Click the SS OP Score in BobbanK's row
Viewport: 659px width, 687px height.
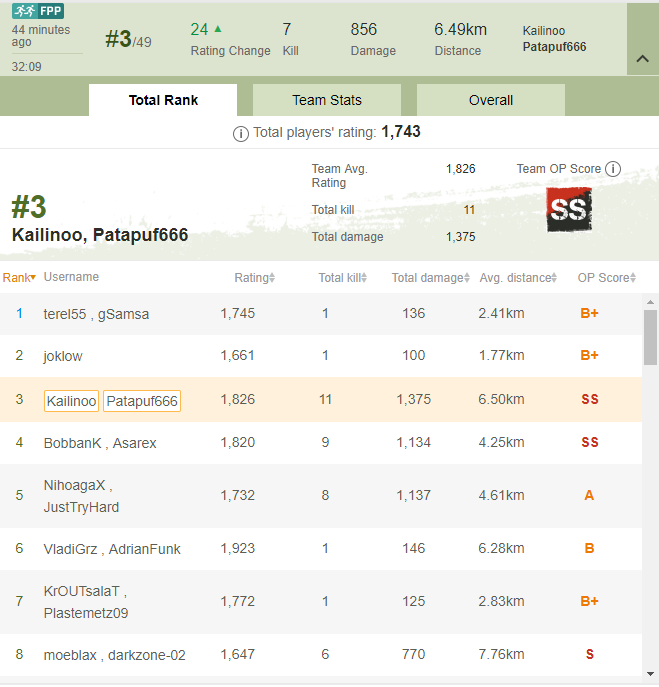point(589,442)
